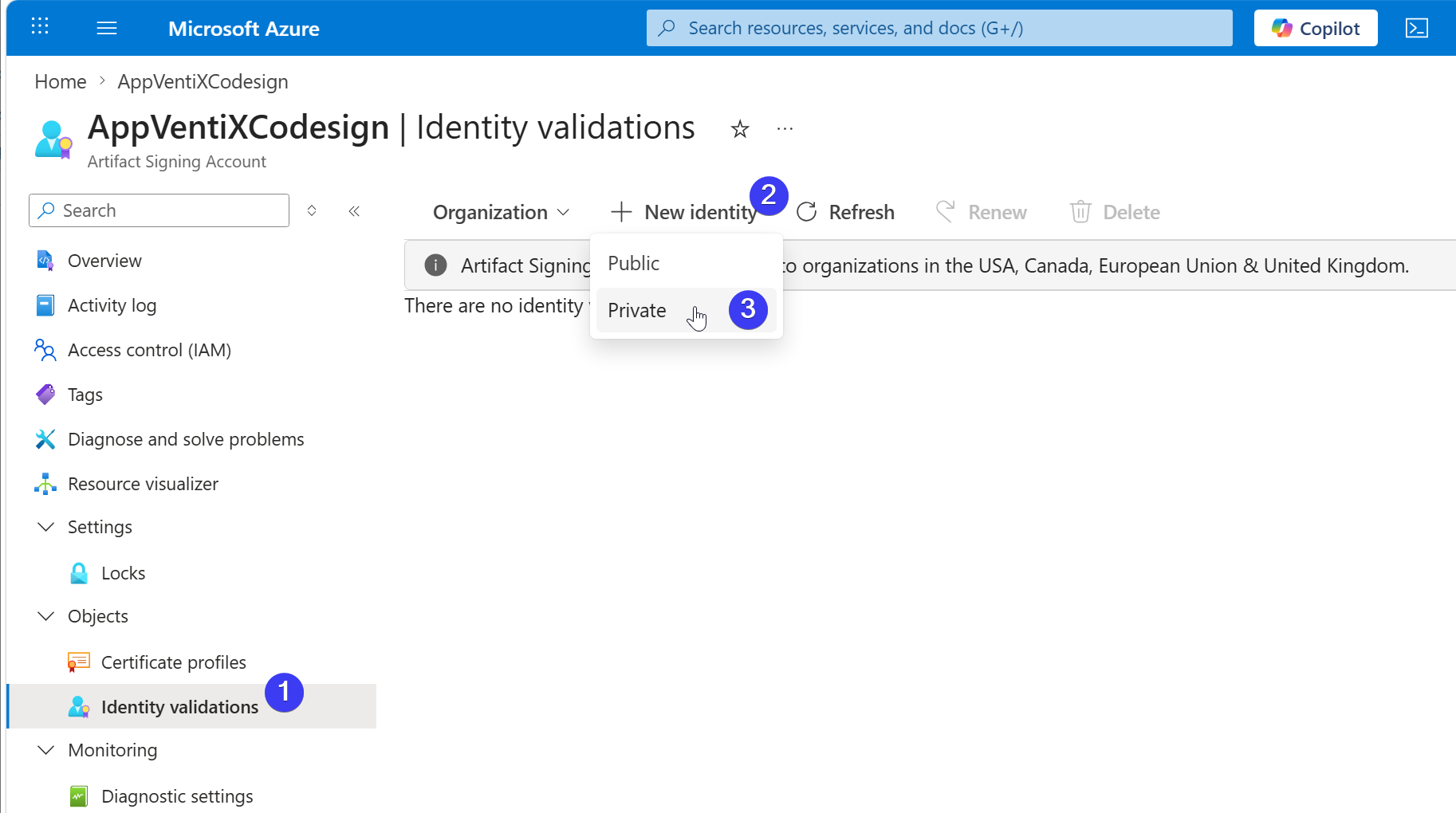Click the Diagnostic settings green icon
Viewport: 1456px width, 813px height.
(79, 796)
